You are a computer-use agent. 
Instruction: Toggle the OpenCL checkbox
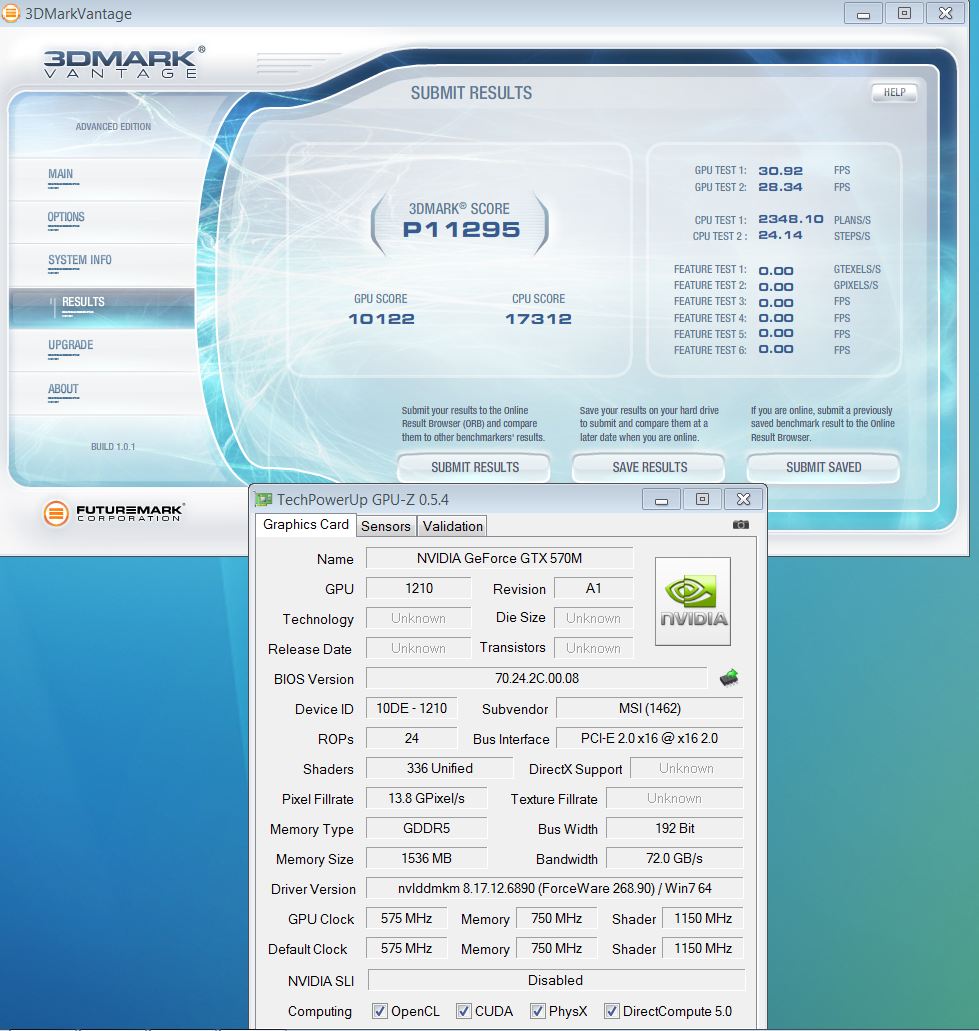[379, 1011]
